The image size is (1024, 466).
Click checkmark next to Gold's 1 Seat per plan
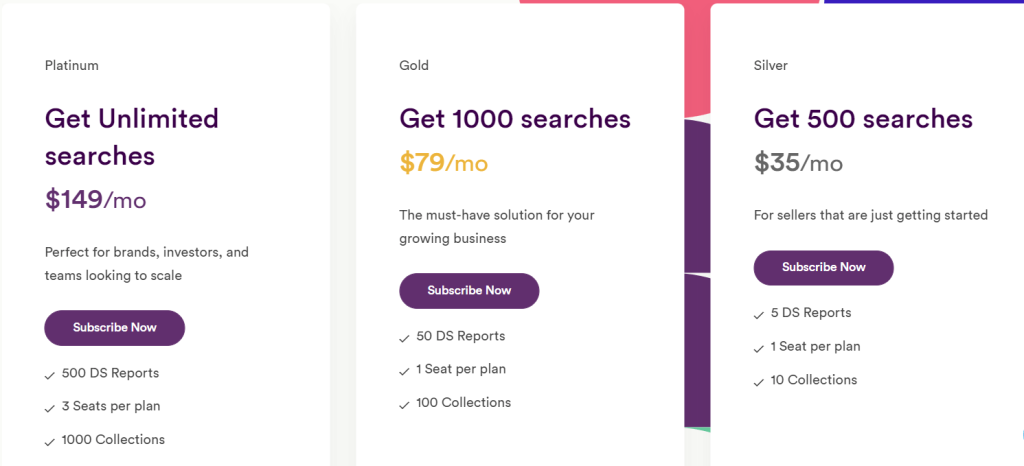tap(404, 371)
